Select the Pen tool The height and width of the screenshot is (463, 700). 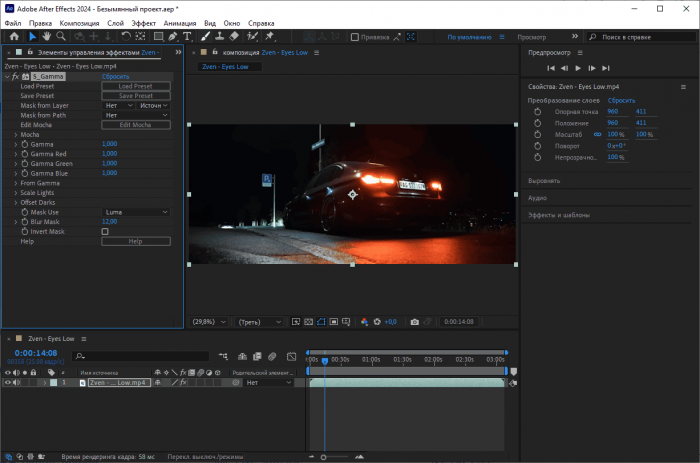click(x=172, y=37)
